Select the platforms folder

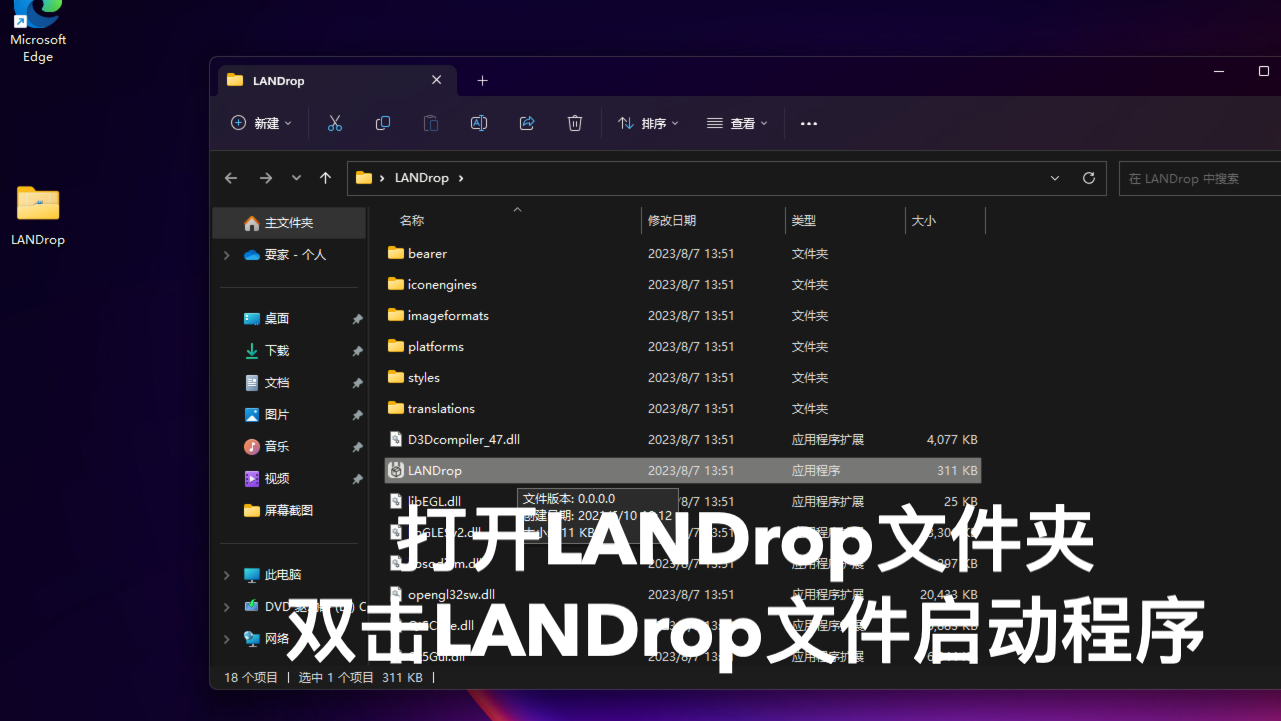coord(436,347)
